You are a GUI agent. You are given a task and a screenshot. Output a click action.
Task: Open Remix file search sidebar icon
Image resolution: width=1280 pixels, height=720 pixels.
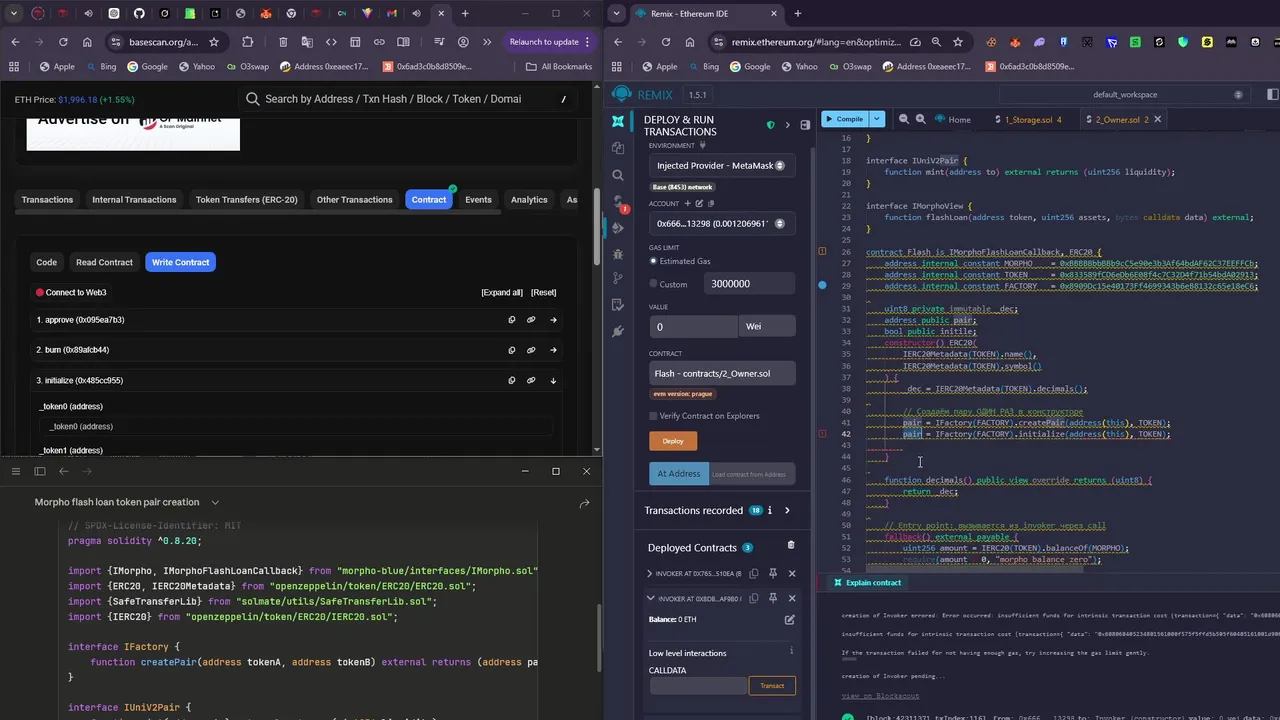pyautogui.click(x=618, y=175)
